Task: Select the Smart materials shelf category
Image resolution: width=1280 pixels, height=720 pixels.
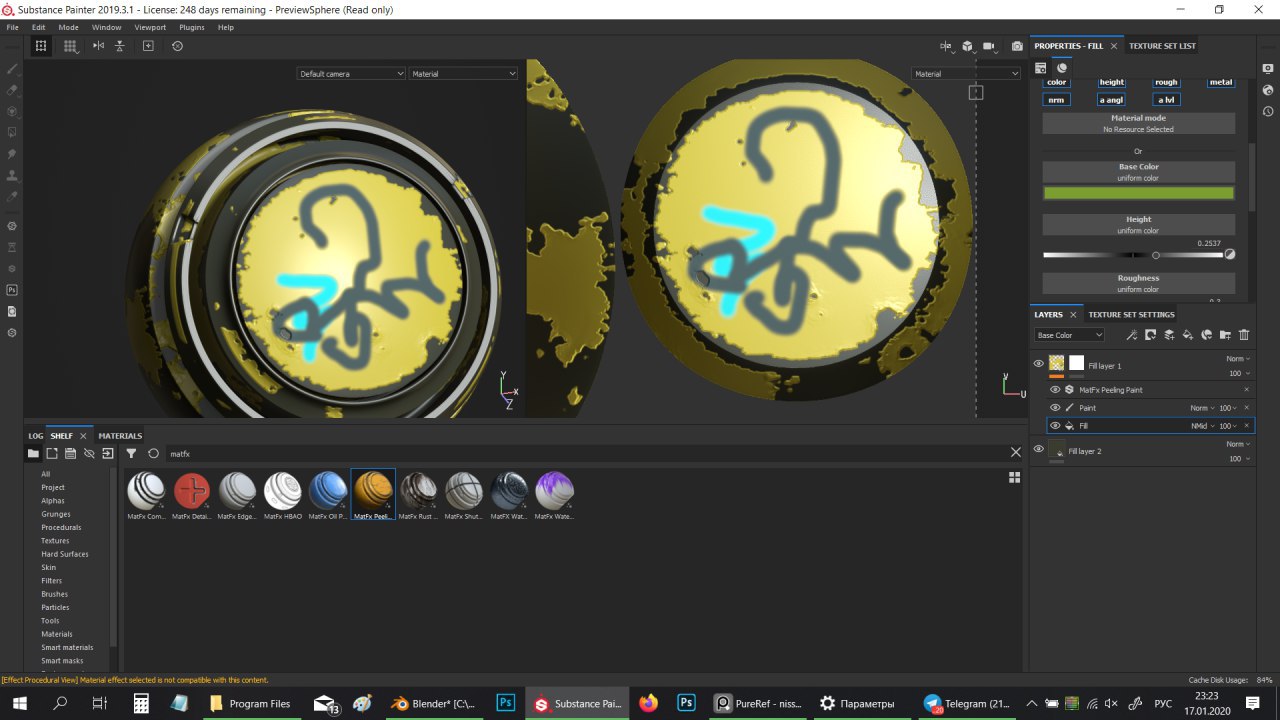Action: pos(67,647)
